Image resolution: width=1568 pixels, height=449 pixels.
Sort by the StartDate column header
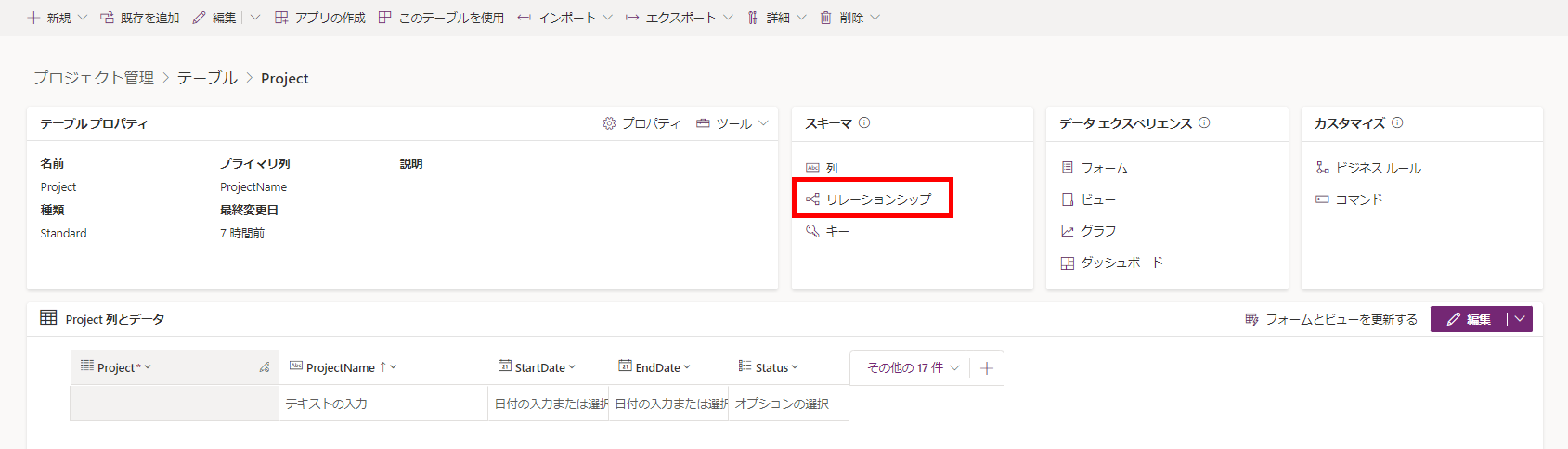tap(538, 367)
